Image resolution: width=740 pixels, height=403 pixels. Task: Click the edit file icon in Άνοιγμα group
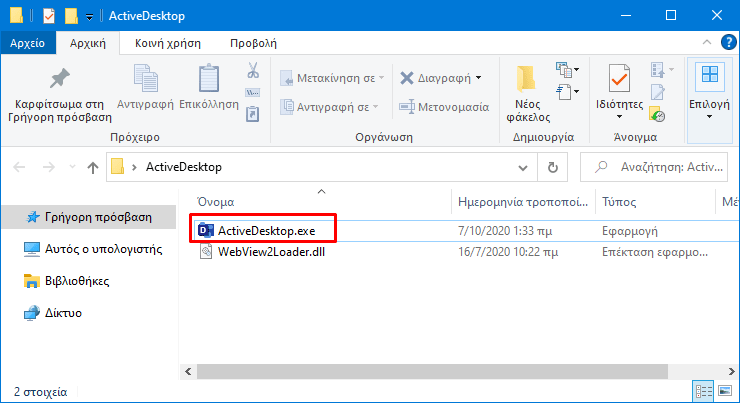click(657, 92)
